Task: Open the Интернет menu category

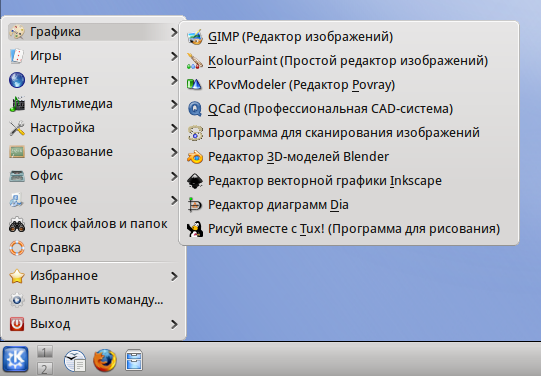Action: (93, 80)
